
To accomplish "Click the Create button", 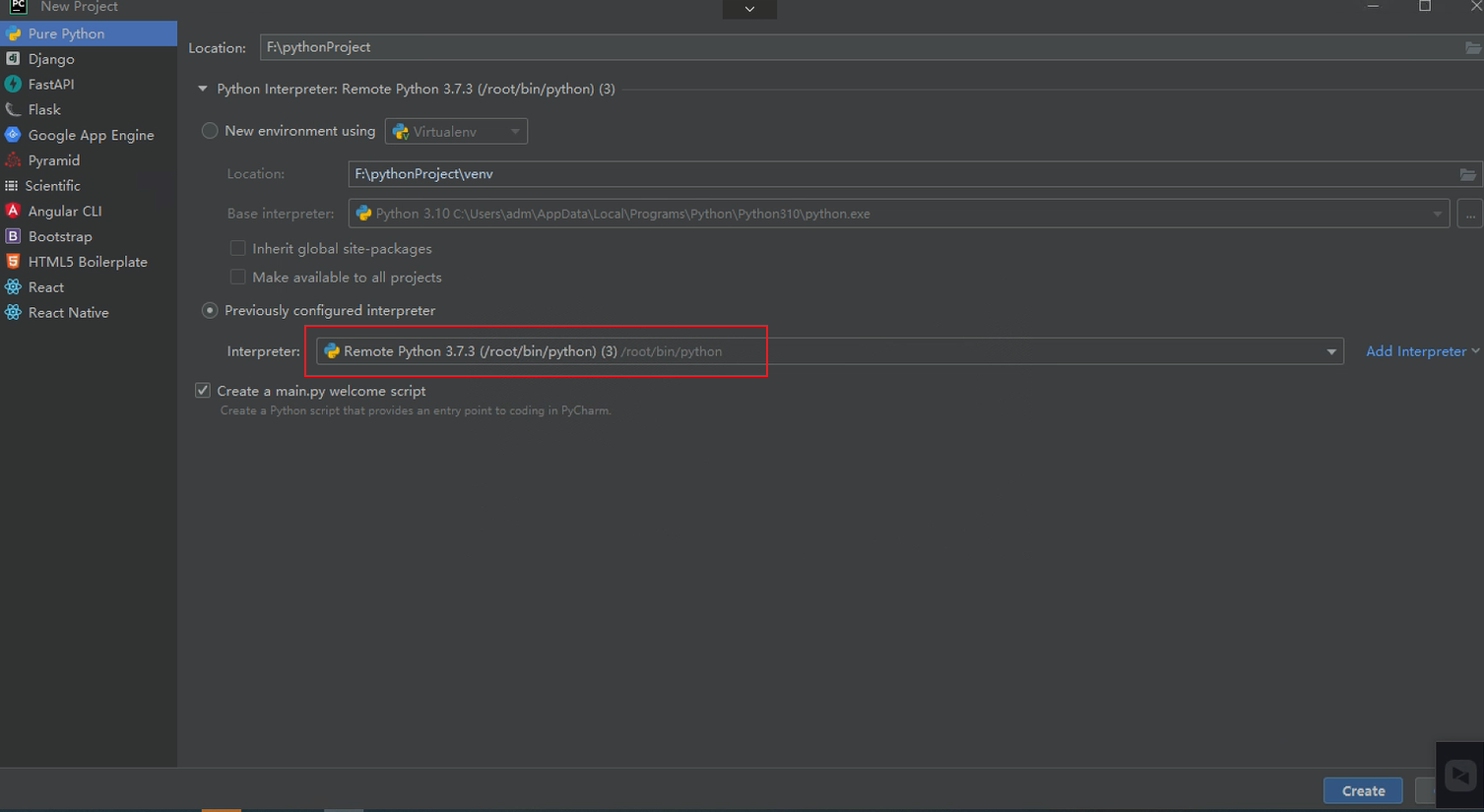I will (1363, 790).
